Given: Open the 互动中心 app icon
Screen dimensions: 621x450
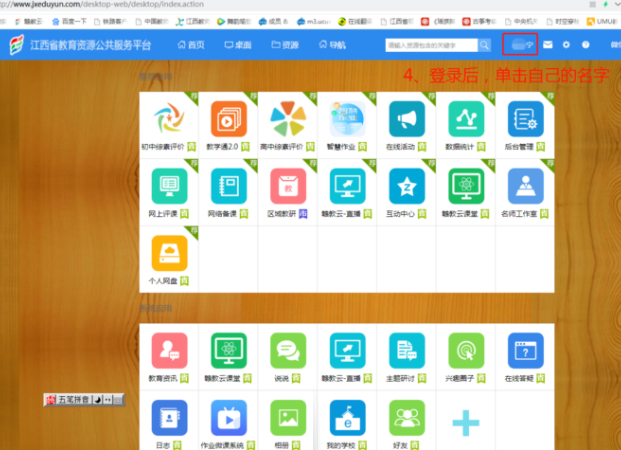Looking at the screenshot, I should pos(407,186).
